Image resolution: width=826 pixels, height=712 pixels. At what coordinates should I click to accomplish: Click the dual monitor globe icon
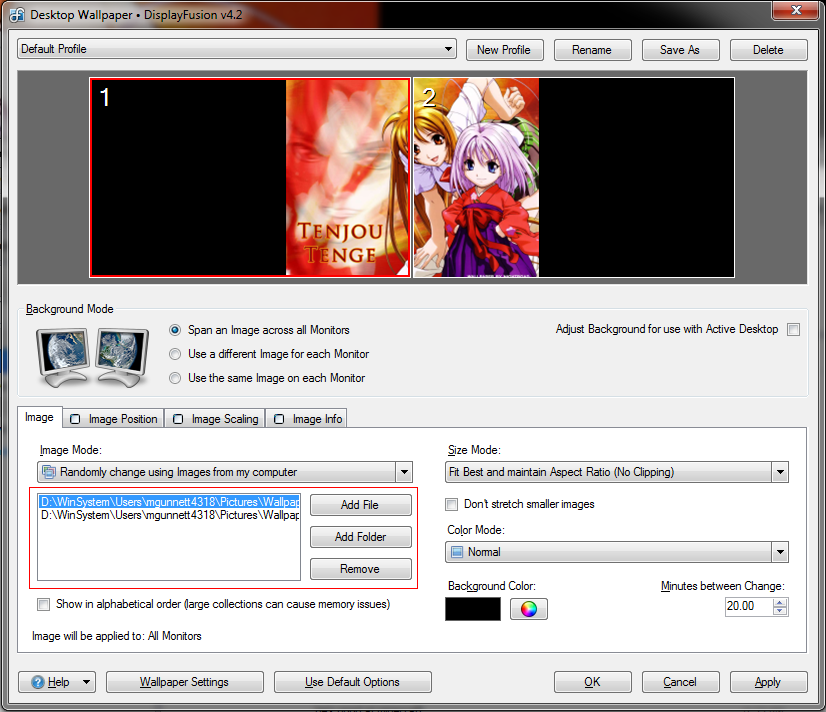(91, 355)
